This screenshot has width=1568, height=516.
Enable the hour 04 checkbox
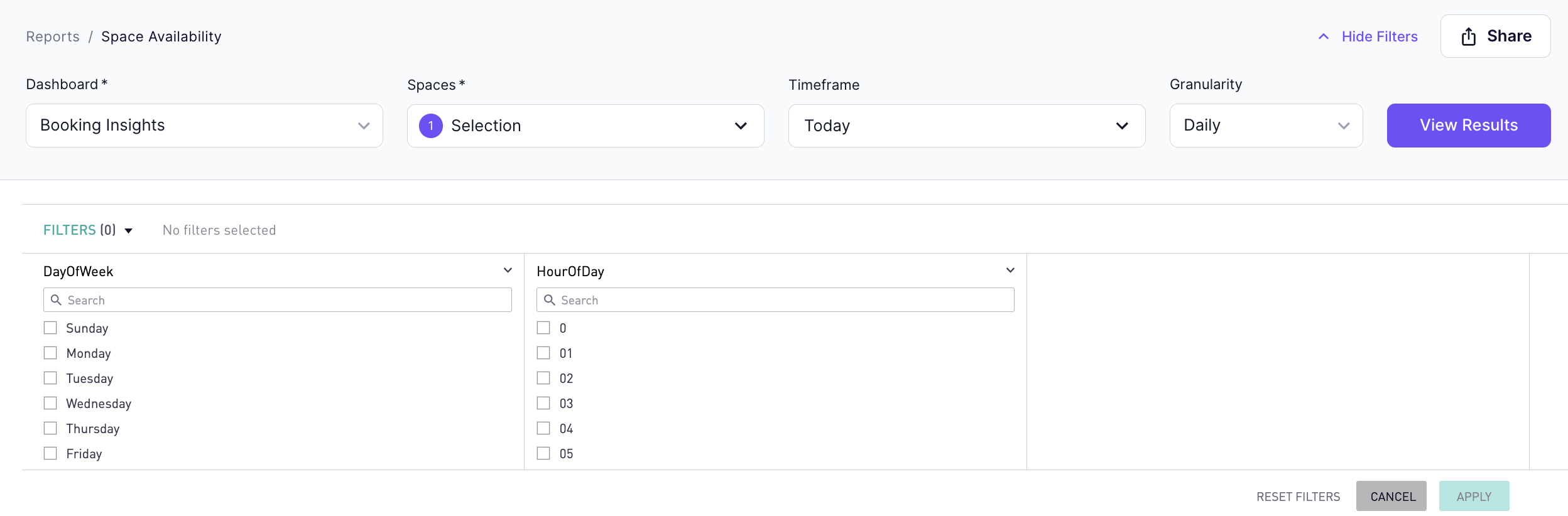tap(543, 428)
